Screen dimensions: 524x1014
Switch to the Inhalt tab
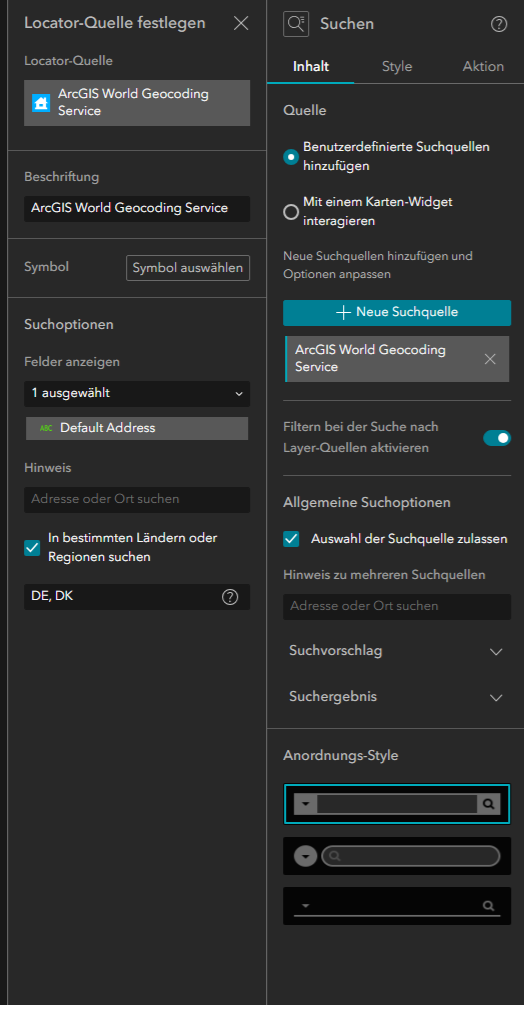pos(311,66)
